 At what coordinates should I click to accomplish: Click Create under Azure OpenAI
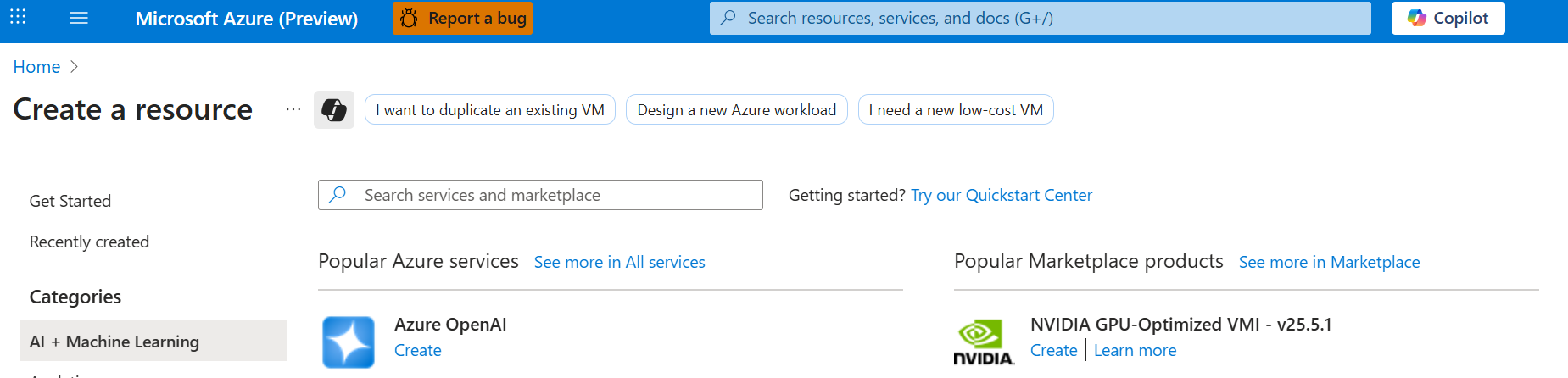[x=418, y=351]
